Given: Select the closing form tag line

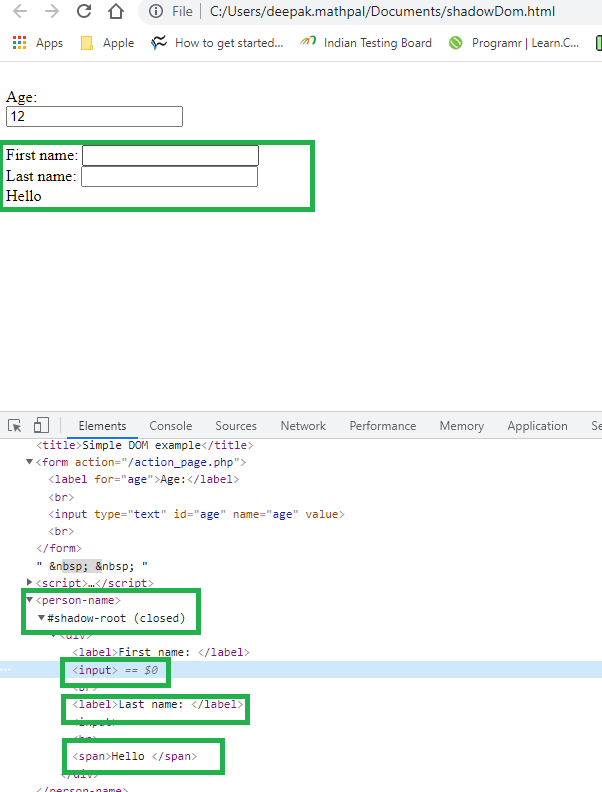Looking at the screenshot, I should tap(59, 548).
